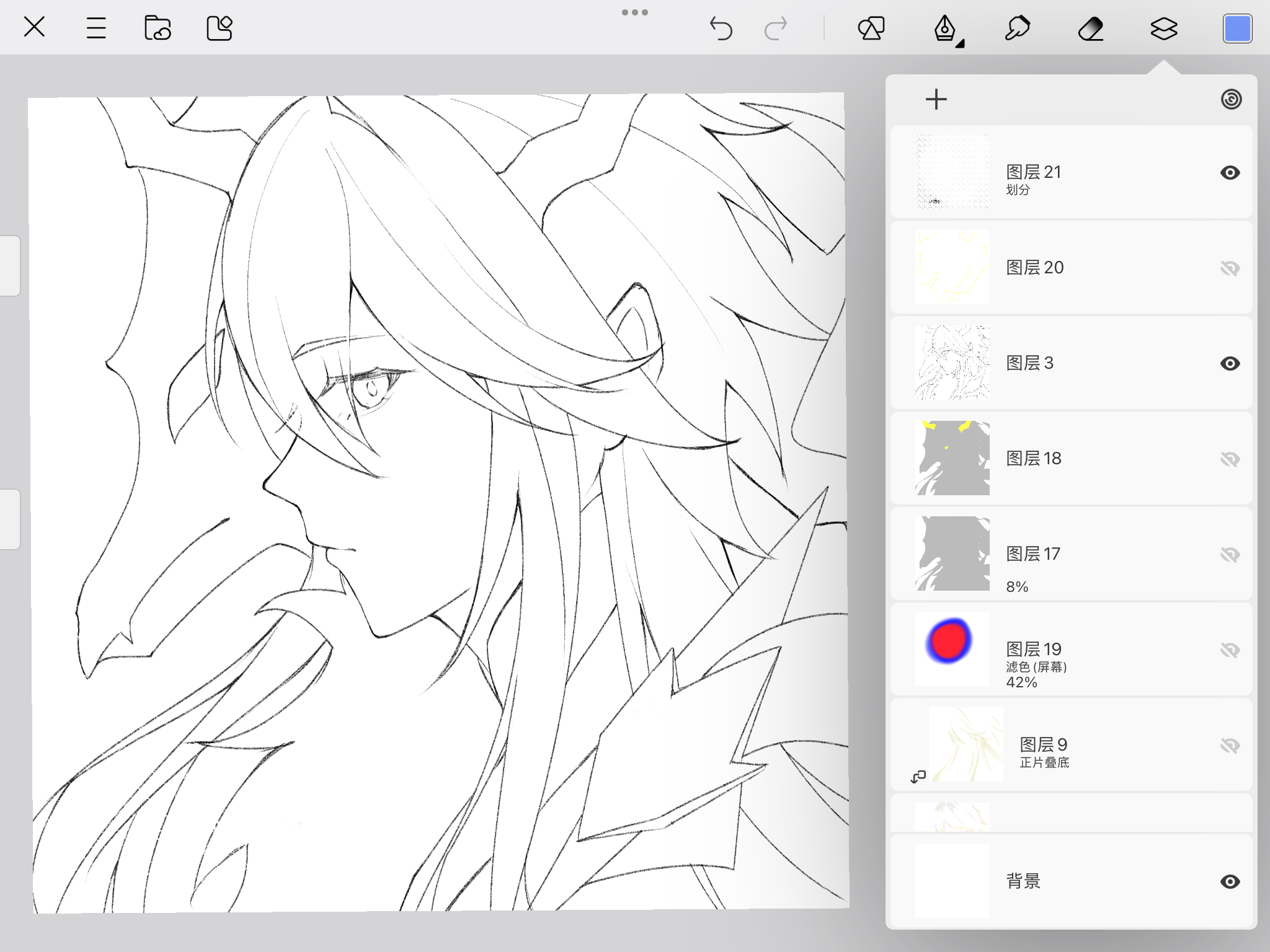Select the 背景 white thumbnail
This screenshot has height=952, width=1270.
(952, 881)
